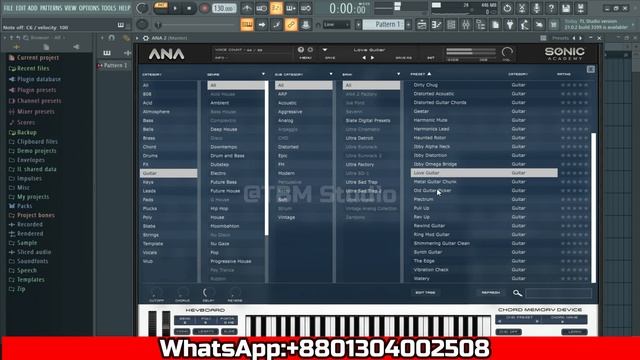Click the ANA SAVE button
Viewport: 640px width, 360px height.
coord(330,58)
